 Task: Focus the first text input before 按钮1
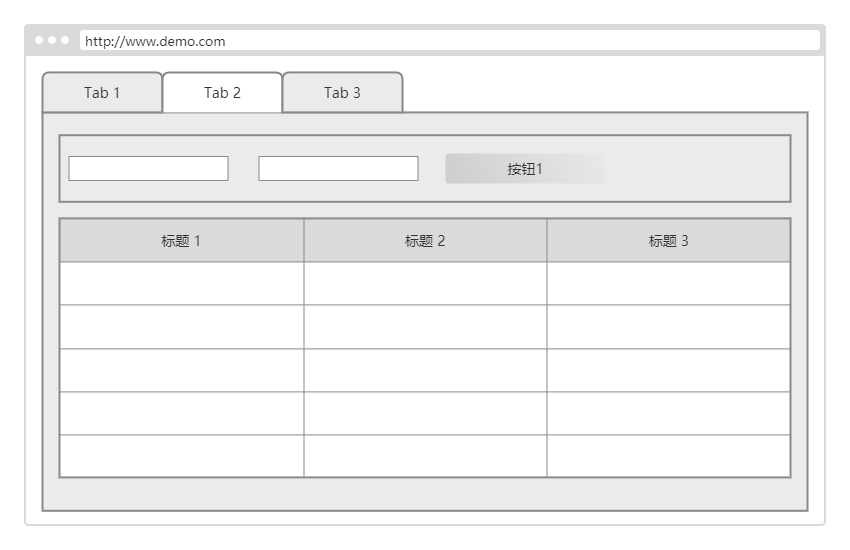(149, 169)
